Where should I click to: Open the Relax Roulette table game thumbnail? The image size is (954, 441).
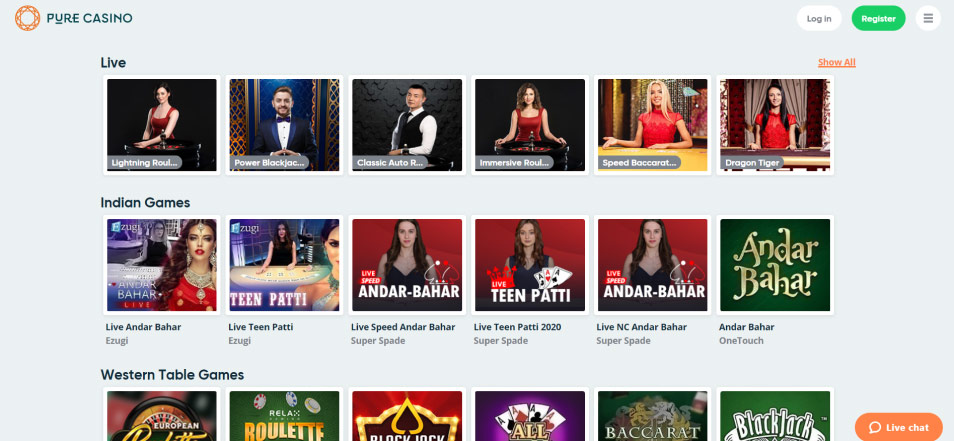pos(284,416)
